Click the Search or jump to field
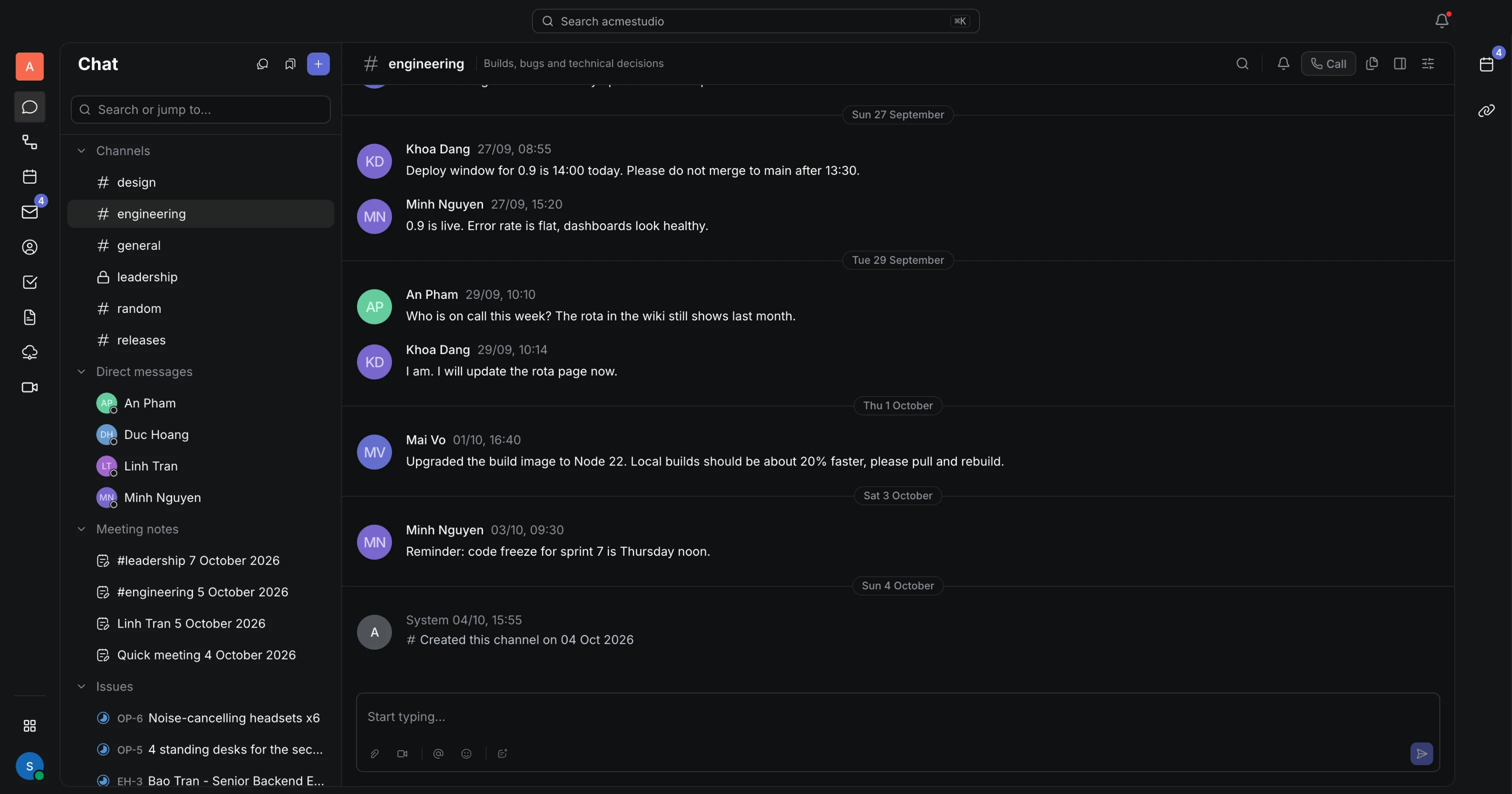 click(x=200, y=109)
